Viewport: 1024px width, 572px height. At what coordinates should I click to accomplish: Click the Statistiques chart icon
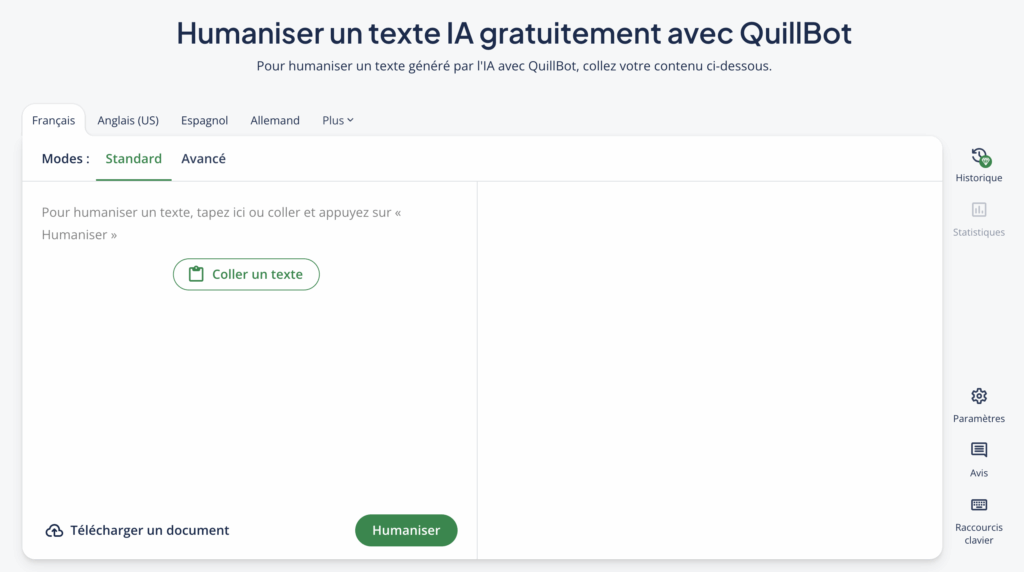click(979, 210)
